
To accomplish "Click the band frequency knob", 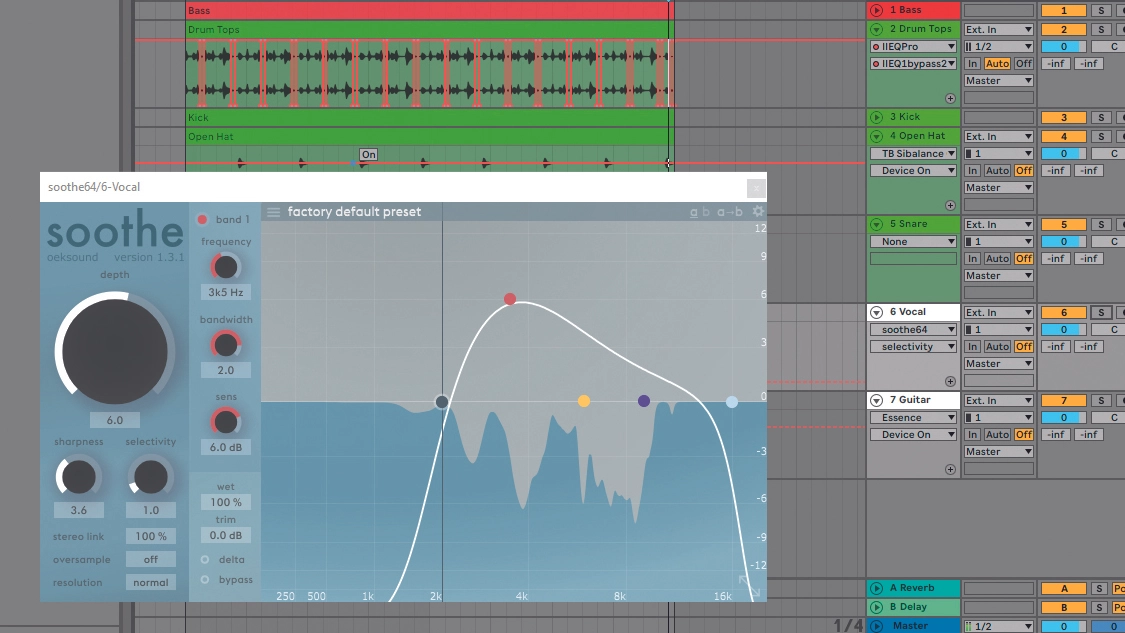I will 225,267.
